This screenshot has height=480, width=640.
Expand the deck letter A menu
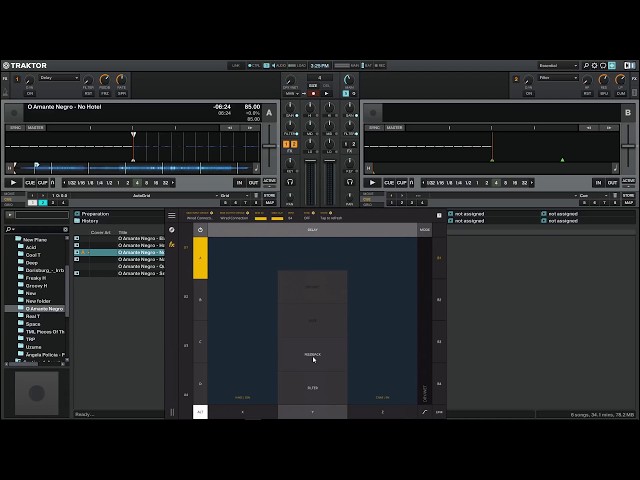point(269,113)
